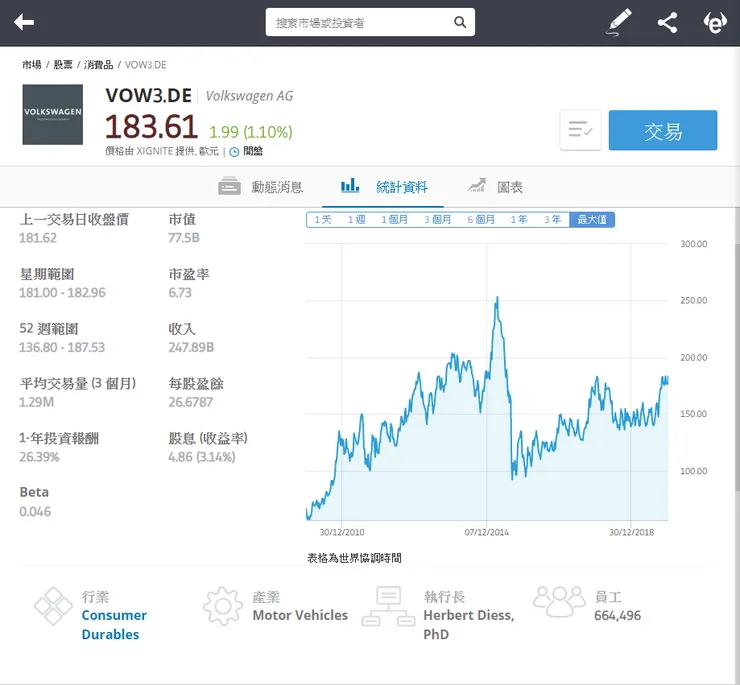Open the eToro logo icon at top right
This screenshot has height=685, width=740.
[x=715, y=22]
